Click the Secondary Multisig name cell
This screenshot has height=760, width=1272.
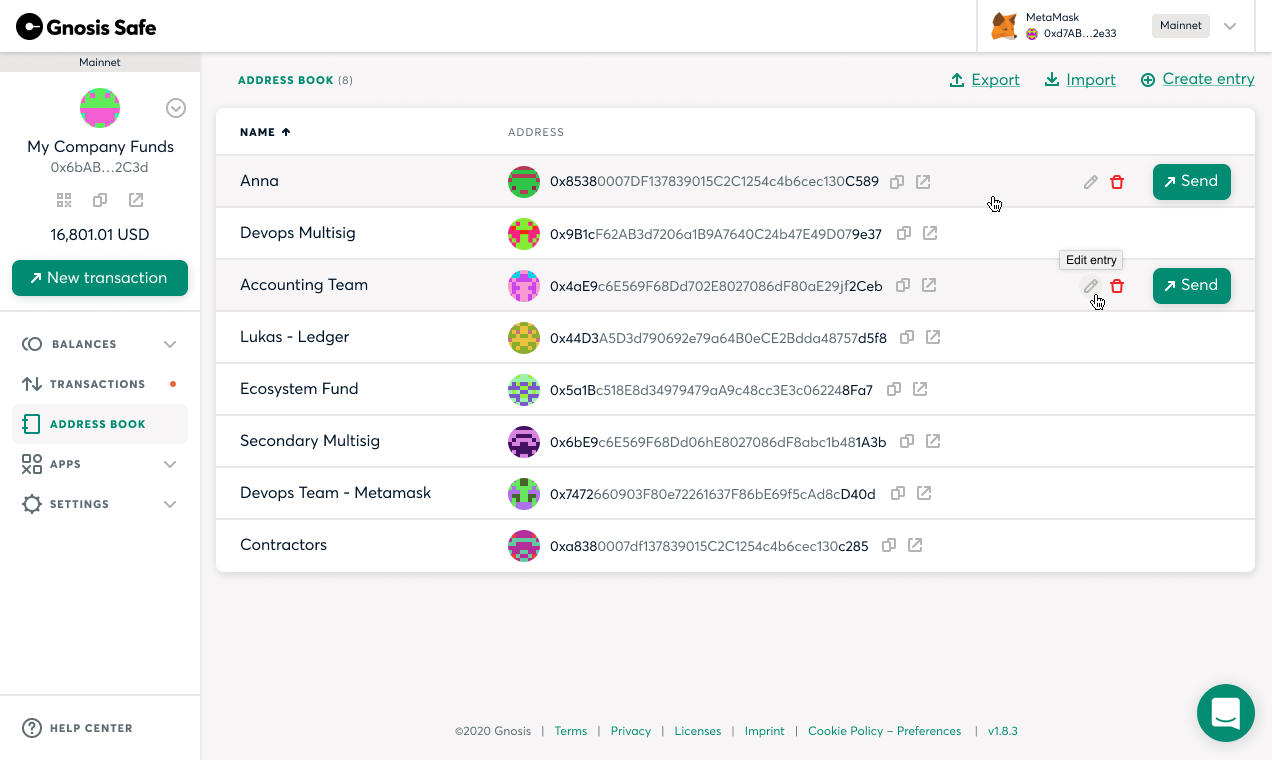310,441
